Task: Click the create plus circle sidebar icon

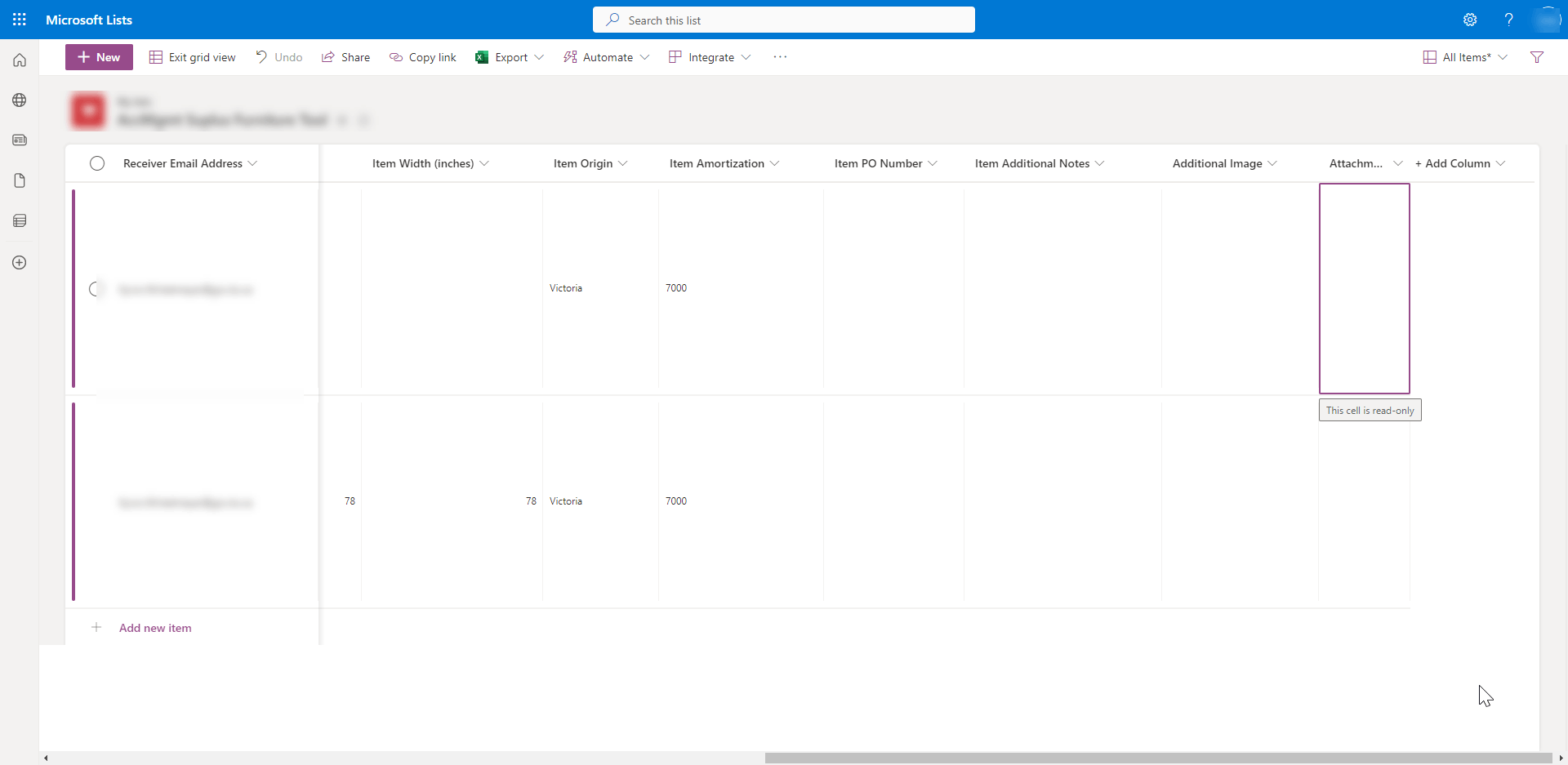Action: click(x=20, y=263)
